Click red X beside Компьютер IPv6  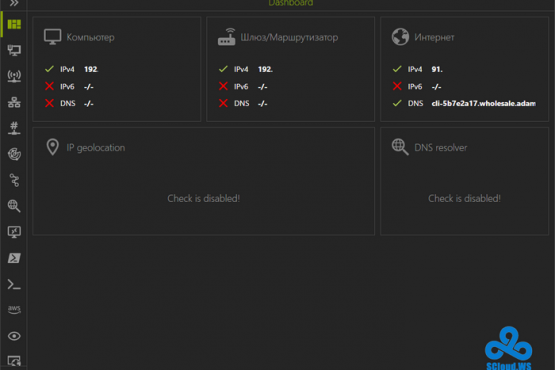coord(49,86)
